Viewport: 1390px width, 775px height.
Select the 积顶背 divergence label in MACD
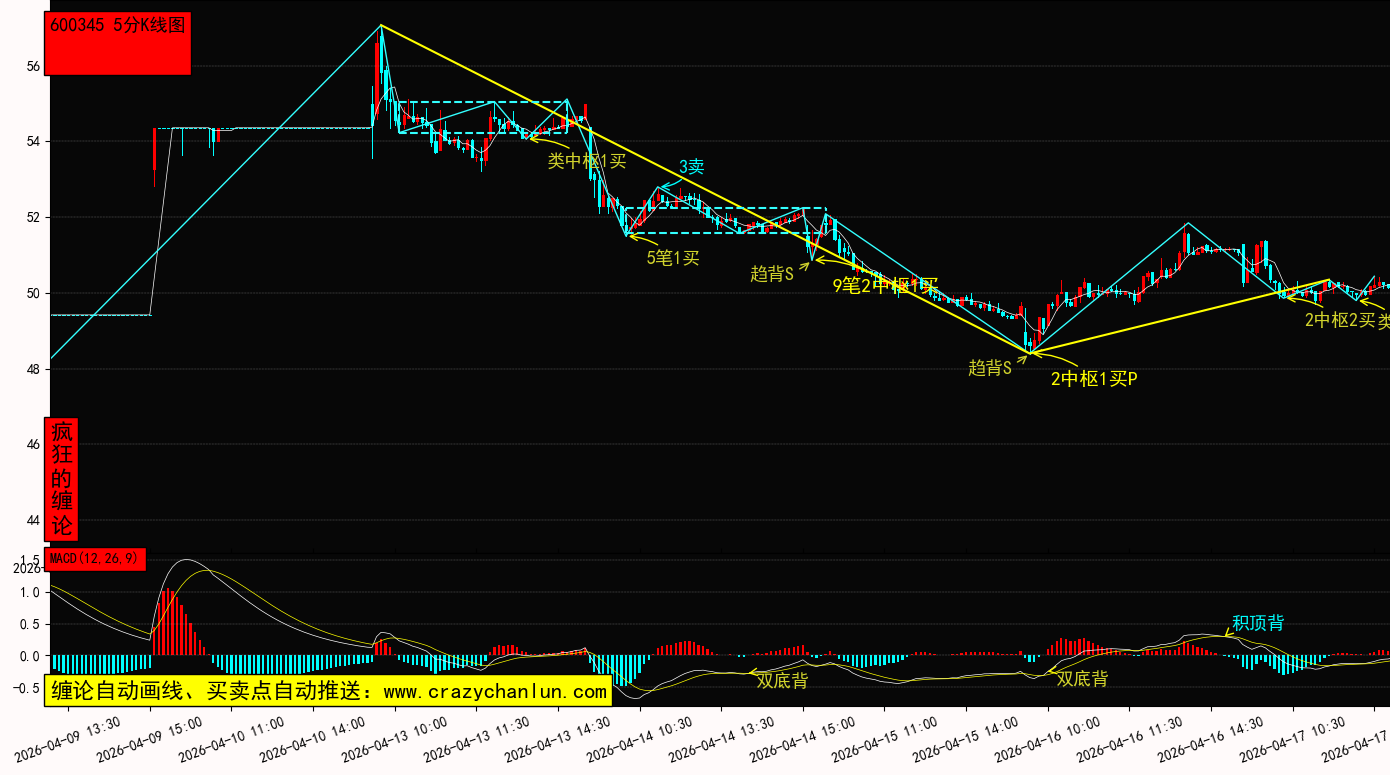coord(1257,623)
